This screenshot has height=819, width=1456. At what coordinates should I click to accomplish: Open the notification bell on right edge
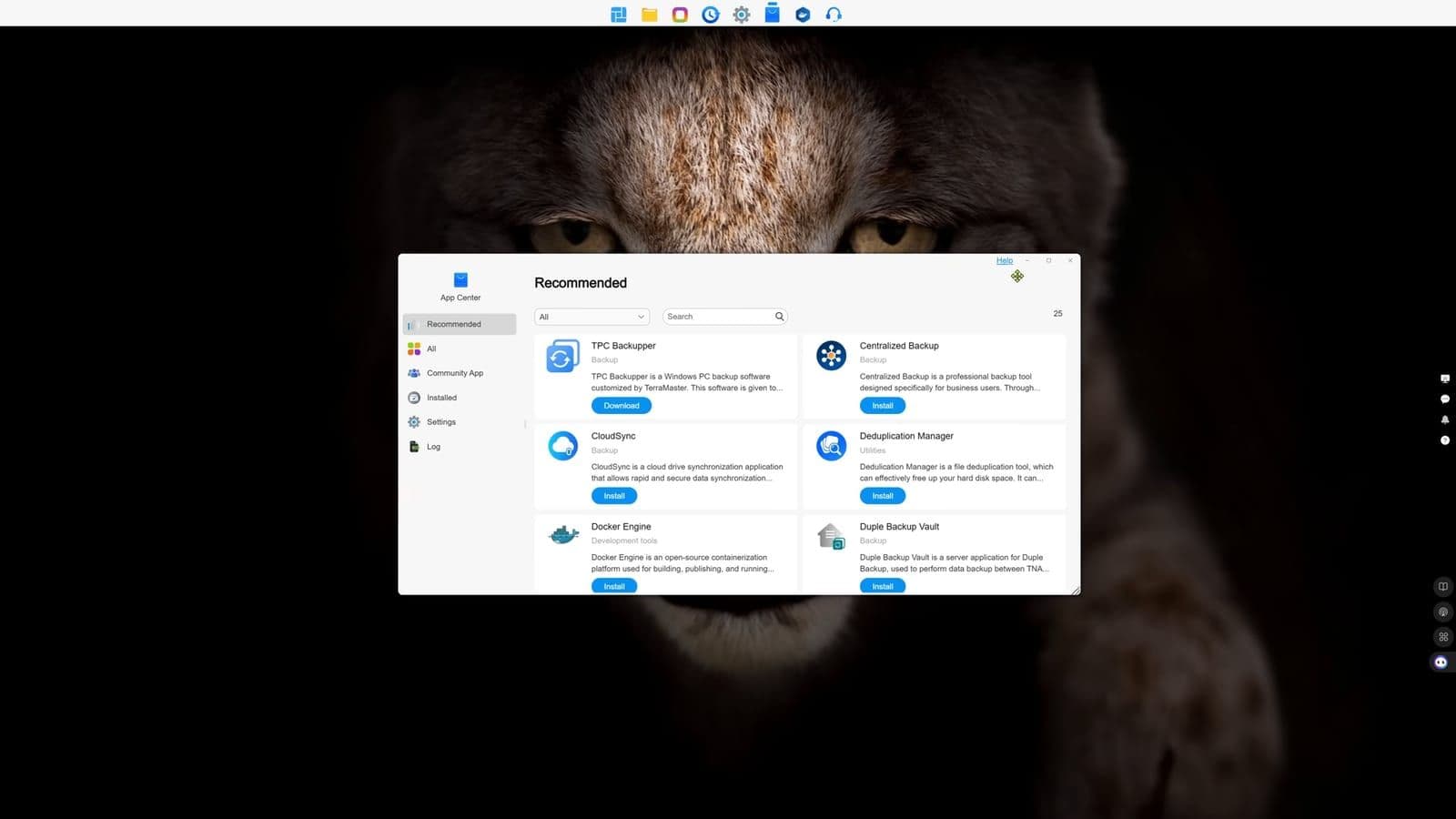click(1444, 420)
